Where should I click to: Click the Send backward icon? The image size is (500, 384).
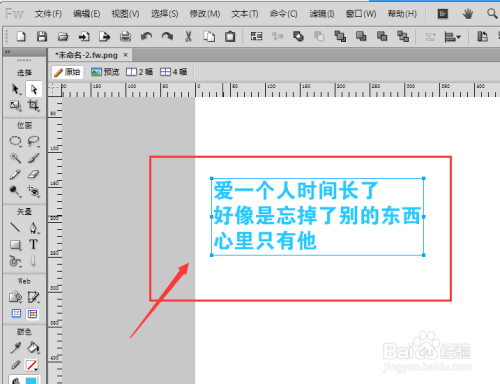point(382,36)
